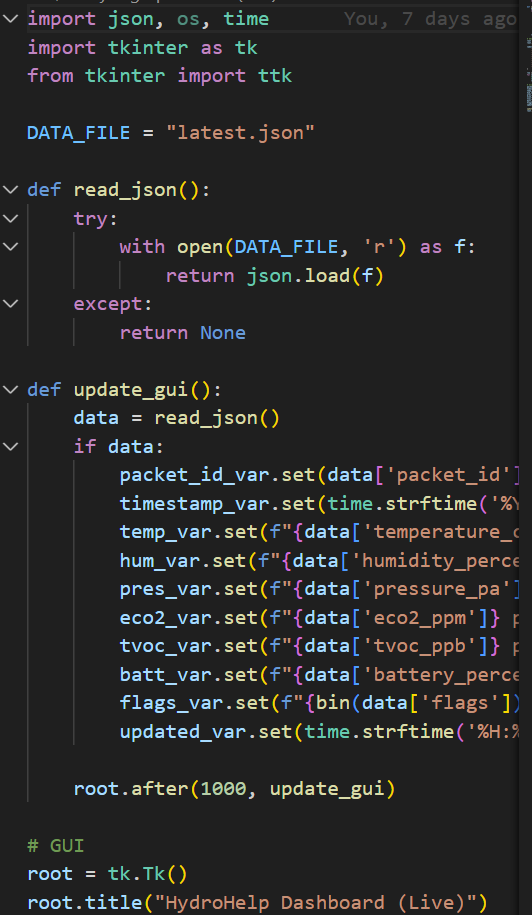Click the 'r' mode argument in open()
Viewport: 532px width, 915px height.
[379, 247]
